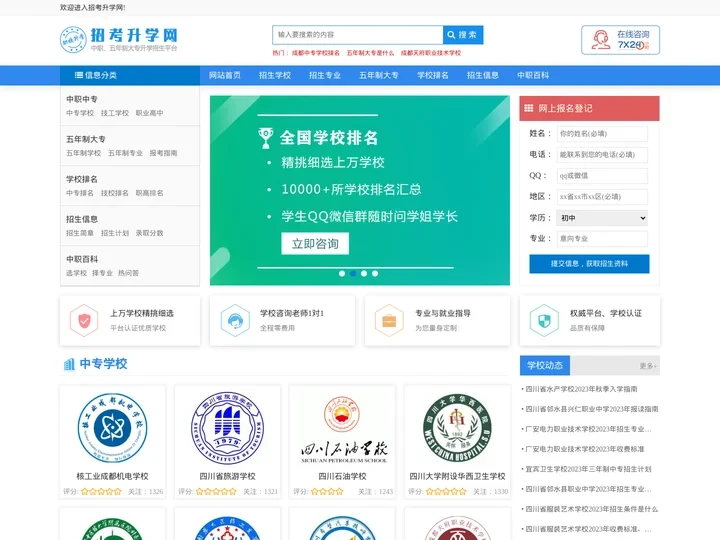Click hot link 成都中专学校排名
Viewport: 720px width, 540px height.
click(x=315, y=53)
